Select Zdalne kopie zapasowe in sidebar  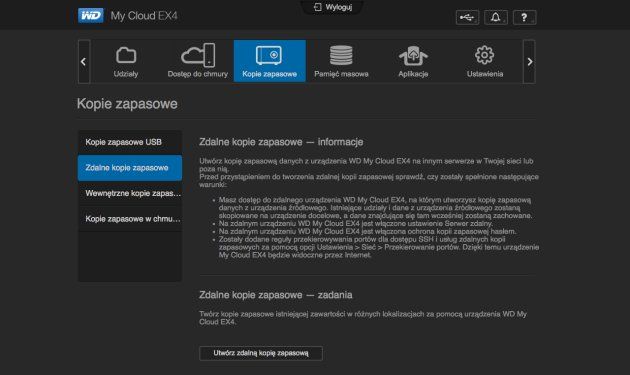point(130,168)
